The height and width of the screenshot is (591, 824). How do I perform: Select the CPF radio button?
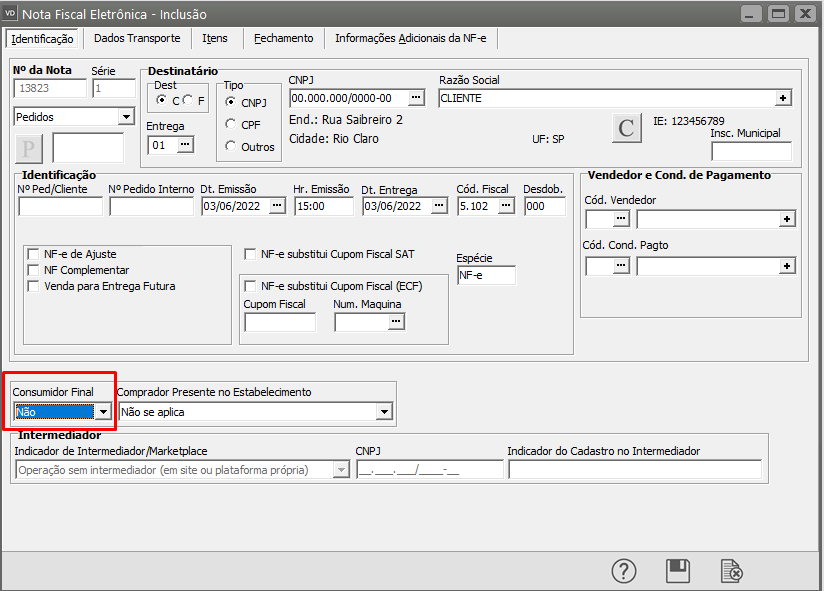231,124
